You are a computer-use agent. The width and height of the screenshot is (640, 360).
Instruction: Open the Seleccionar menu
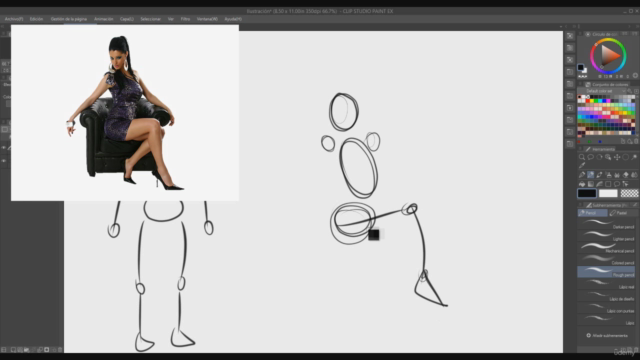pos(150,19)
